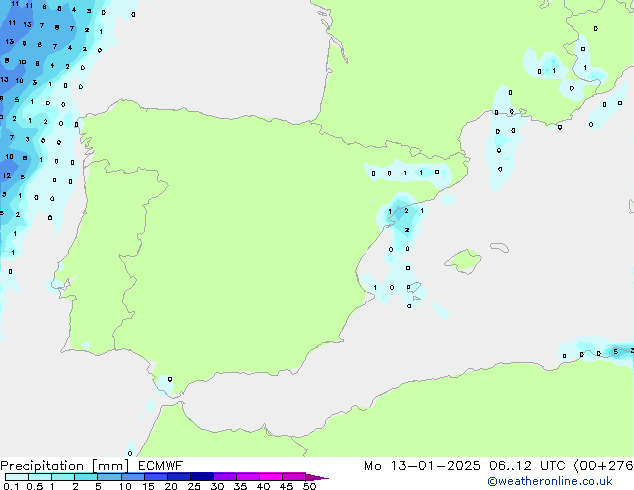This screenshot has width=634, height=490.
Task: Click the 45–50 mm legend swatch
Action: coord(294,477)
